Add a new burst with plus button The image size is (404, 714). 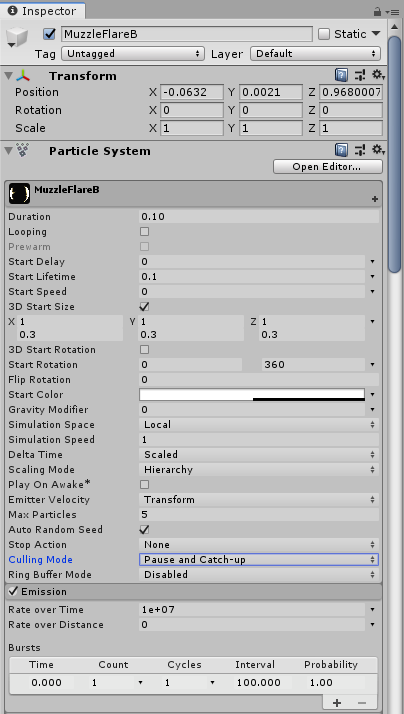(337, 703)
